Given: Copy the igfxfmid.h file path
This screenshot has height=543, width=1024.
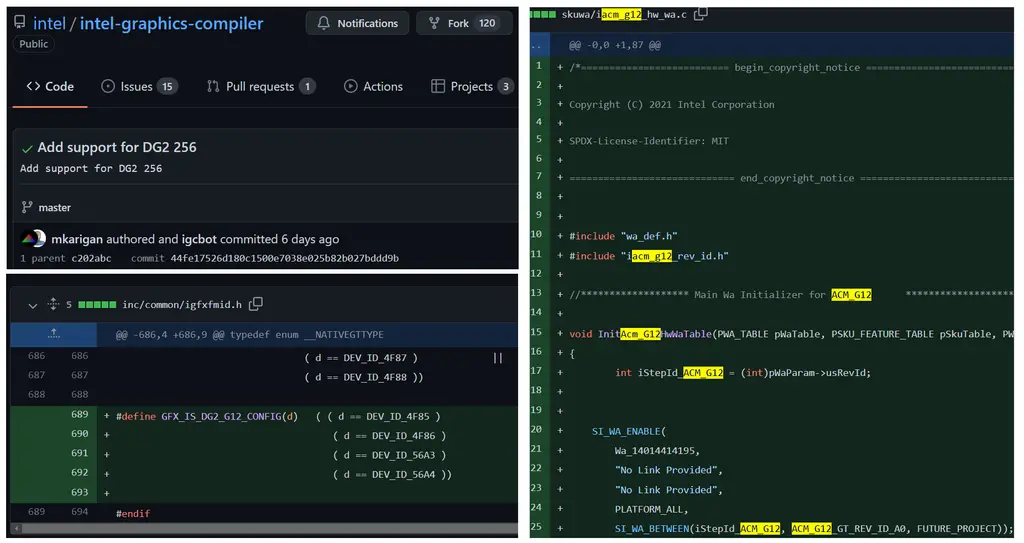Looking at the screenshot, I should pyautogui.click(x=256, y=304).
